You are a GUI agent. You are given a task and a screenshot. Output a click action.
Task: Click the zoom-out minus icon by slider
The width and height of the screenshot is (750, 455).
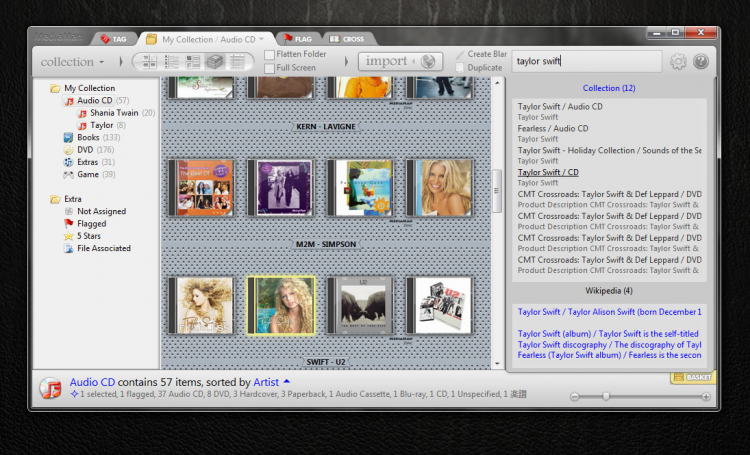[x=574, y=397]
